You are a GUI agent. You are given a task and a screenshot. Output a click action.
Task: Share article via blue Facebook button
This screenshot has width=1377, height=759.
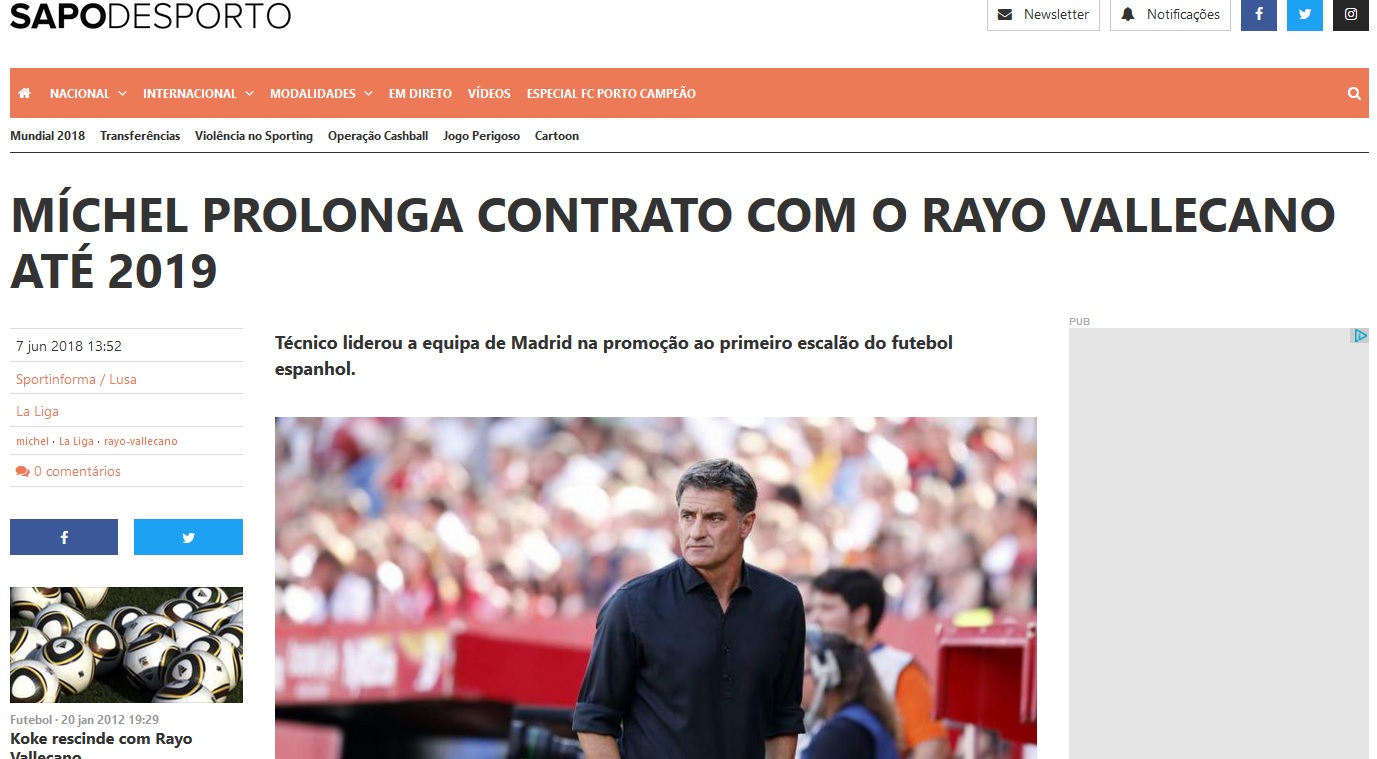64,537
